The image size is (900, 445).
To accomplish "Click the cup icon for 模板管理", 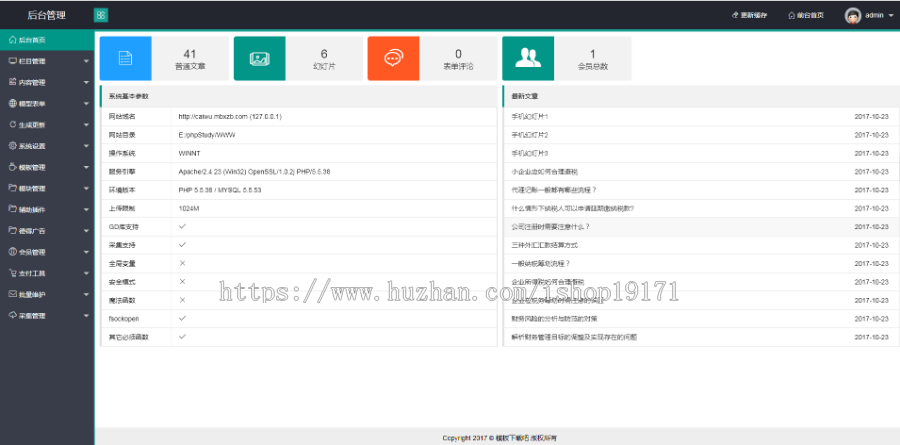I will tap(13, 167).
